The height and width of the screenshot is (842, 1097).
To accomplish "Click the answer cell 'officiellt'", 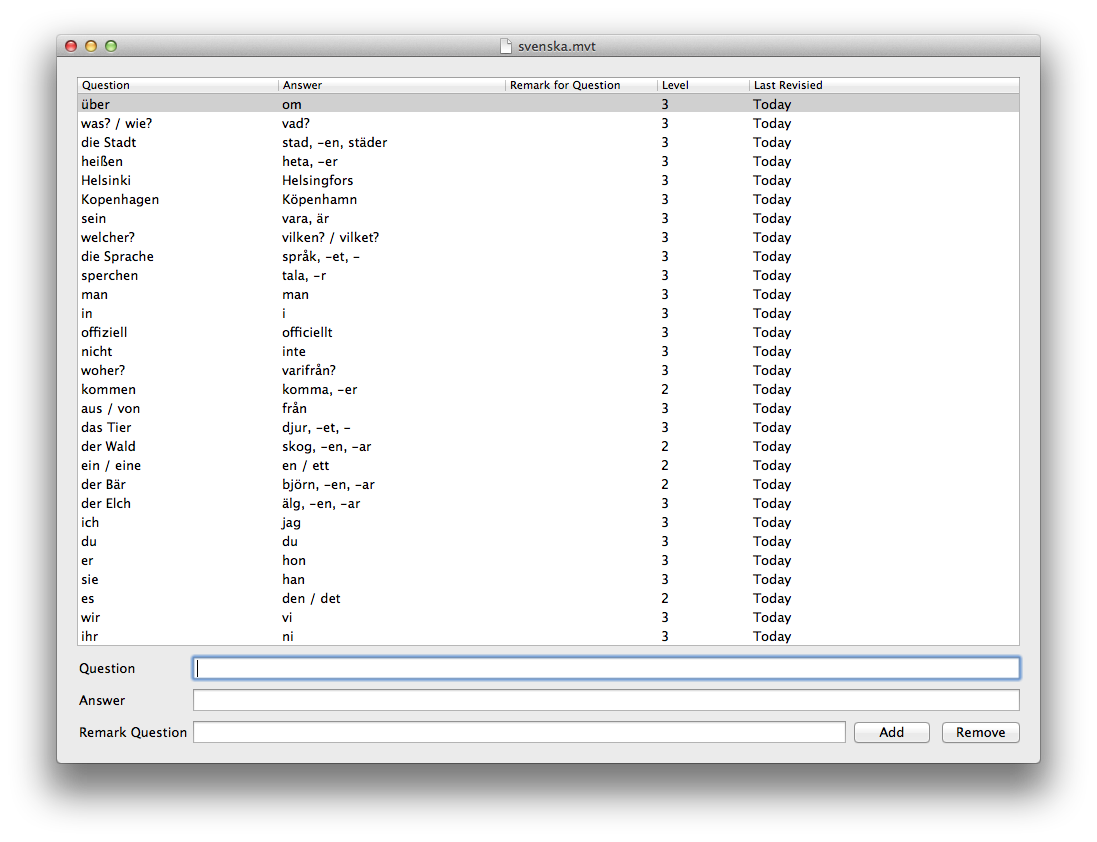I will [307, 332].
